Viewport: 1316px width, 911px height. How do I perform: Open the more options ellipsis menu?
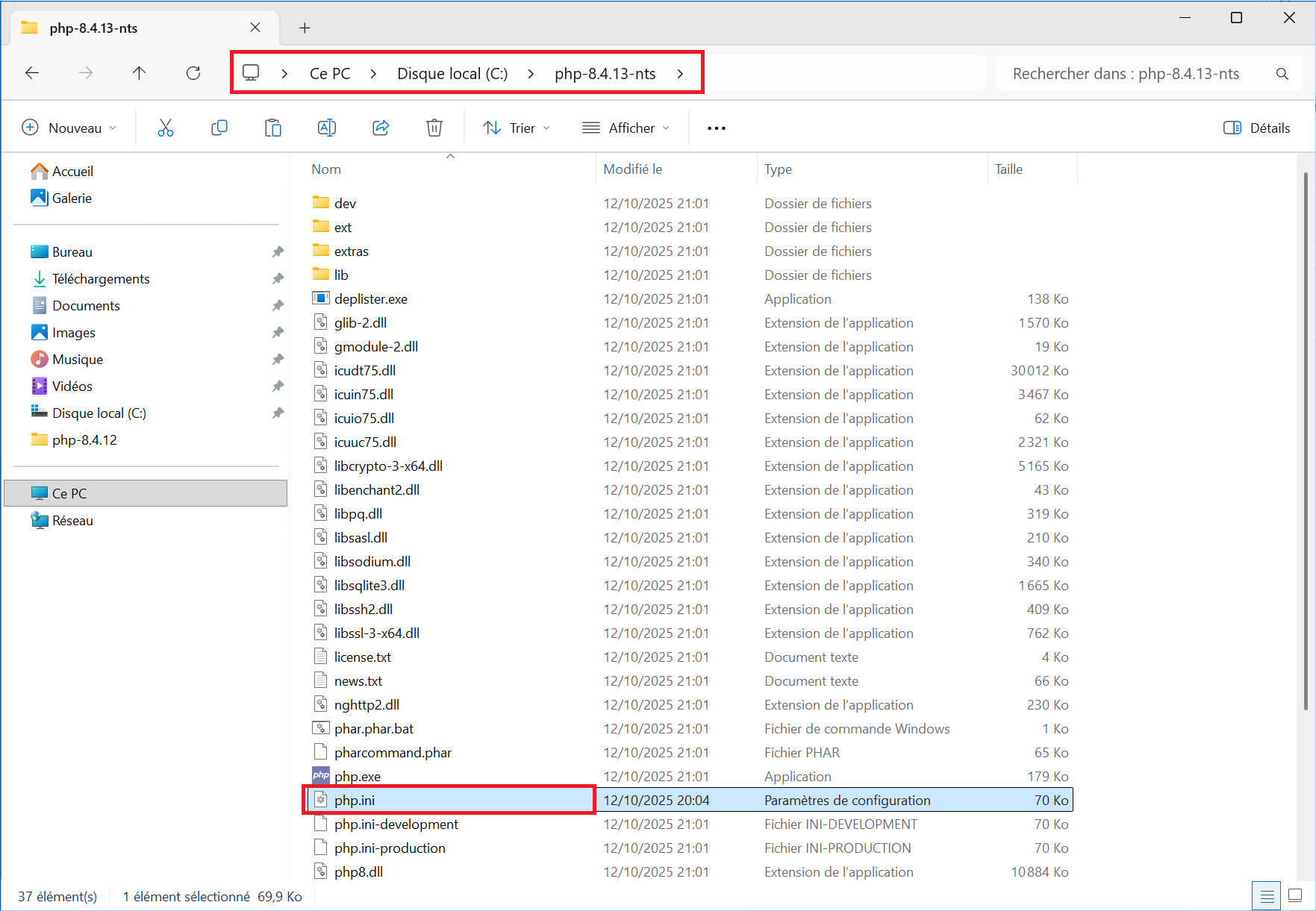coord(716,128)
